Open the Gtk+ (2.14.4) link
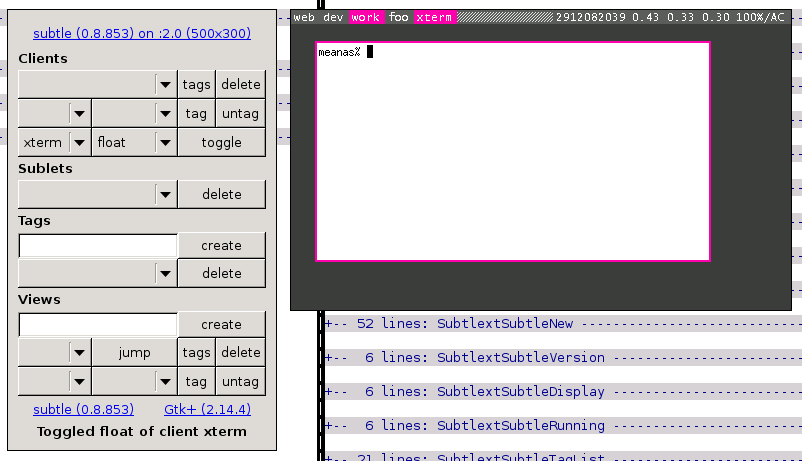 click(207, 409)
